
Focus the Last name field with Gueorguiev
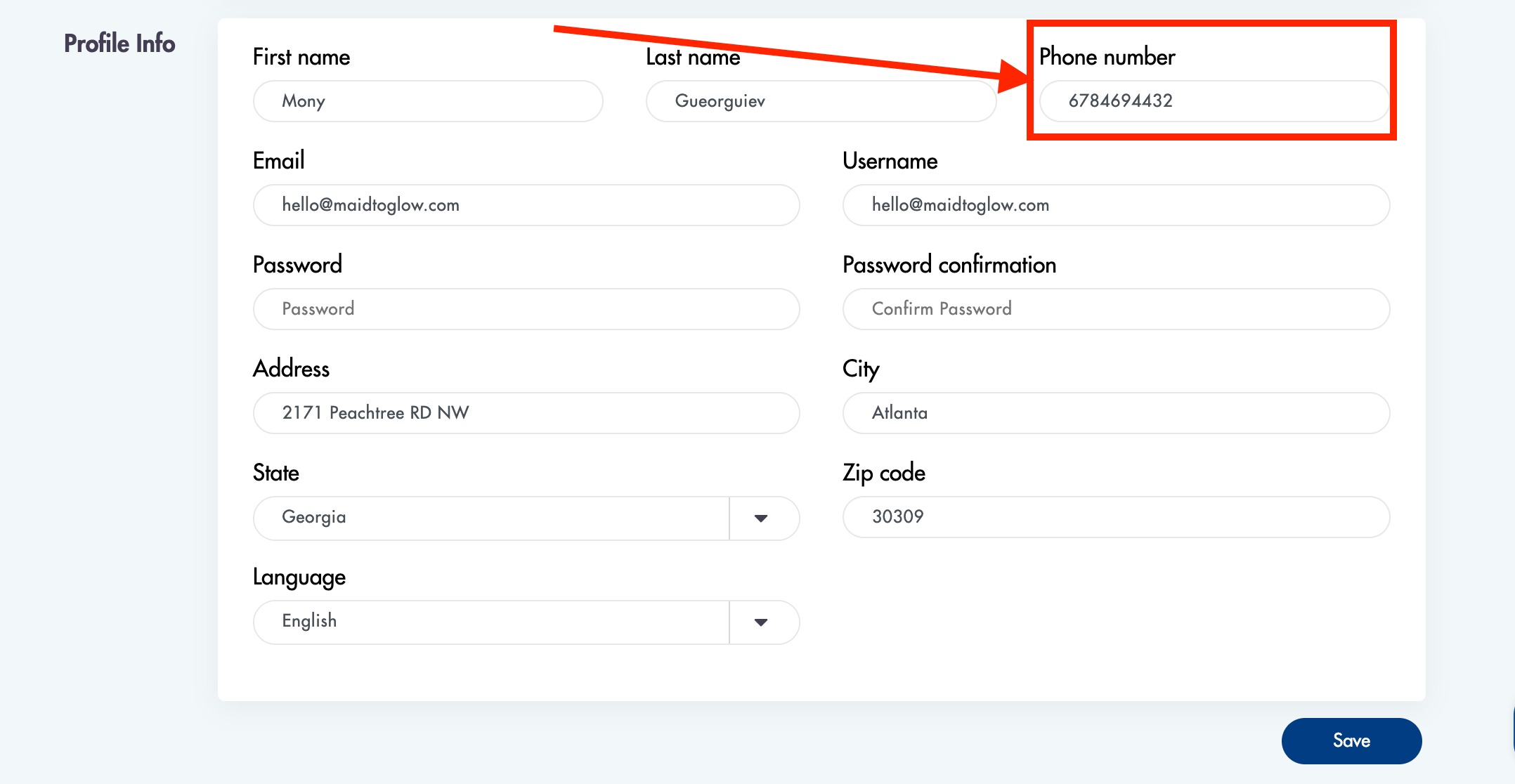click(x=820, y=101)
